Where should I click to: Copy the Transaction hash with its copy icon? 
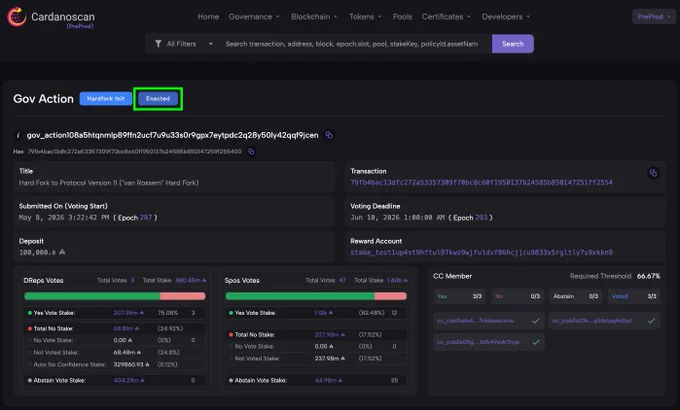click(653, 173)
